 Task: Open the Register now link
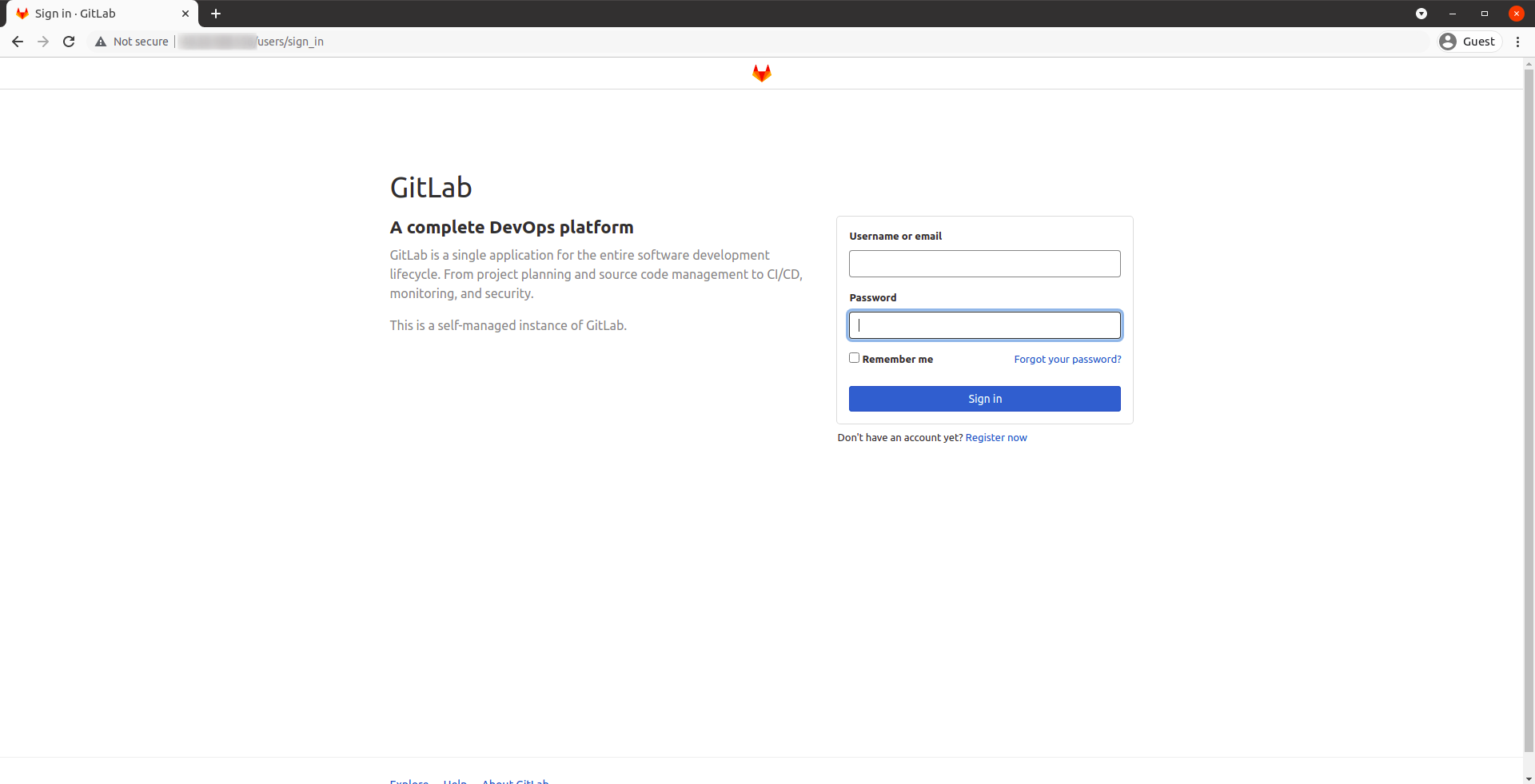coord(996,437)
